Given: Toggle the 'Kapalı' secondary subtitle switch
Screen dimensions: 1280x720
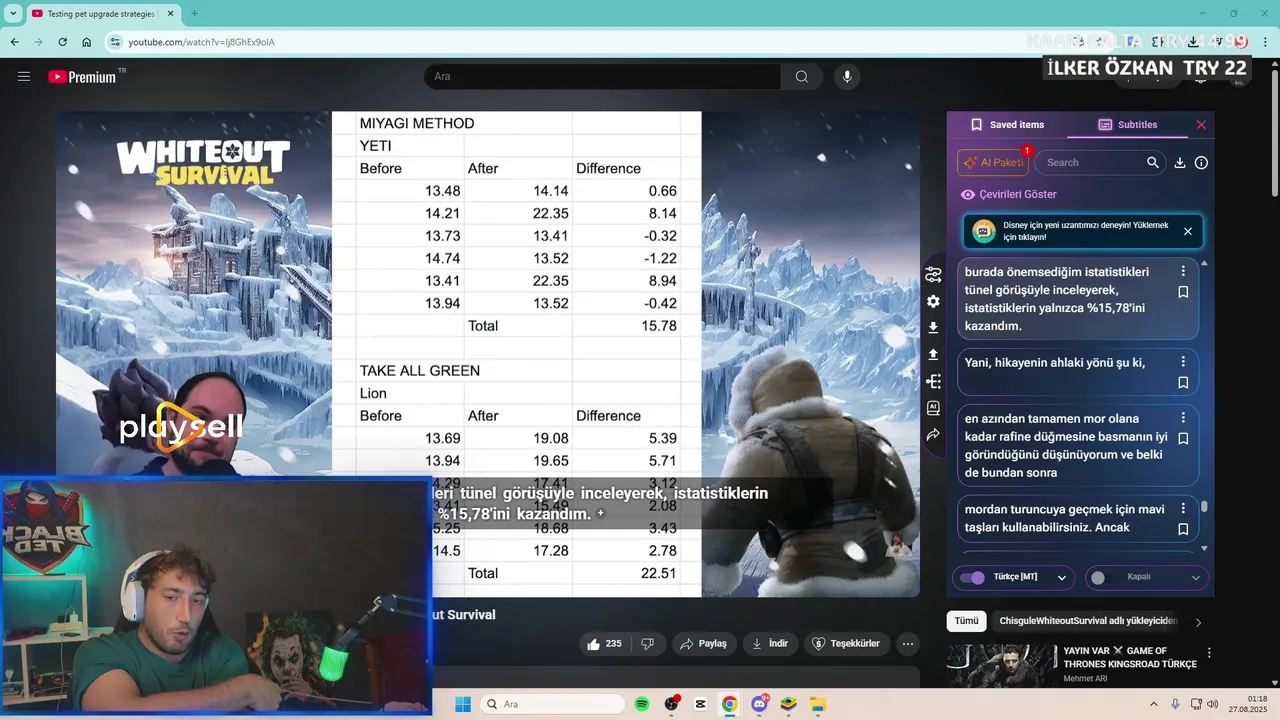Looking at the screenshot, I should (x=1104, y=577).
